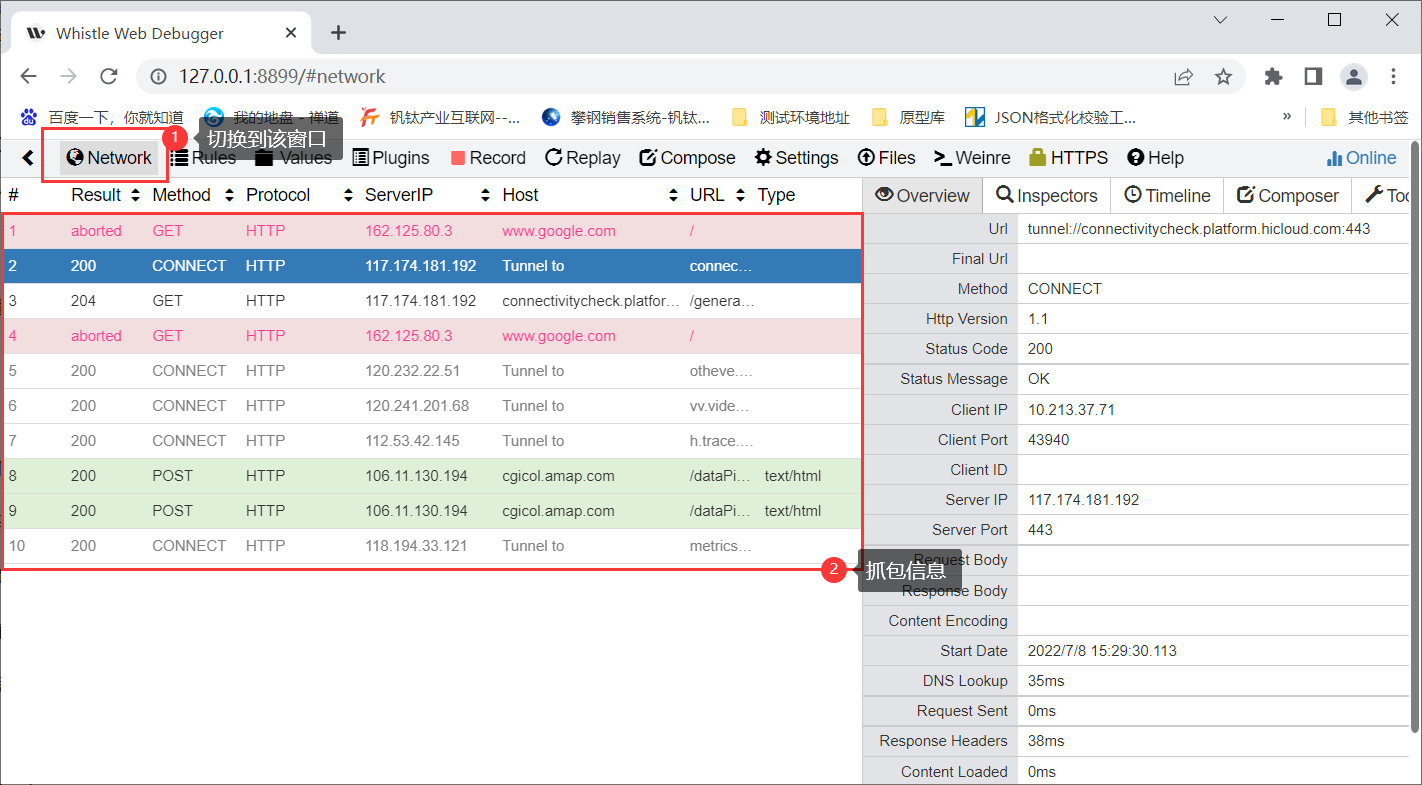1422x785 pixels.
Task: Click the Client Port value 43940
Action: [x=1048, y=440]
